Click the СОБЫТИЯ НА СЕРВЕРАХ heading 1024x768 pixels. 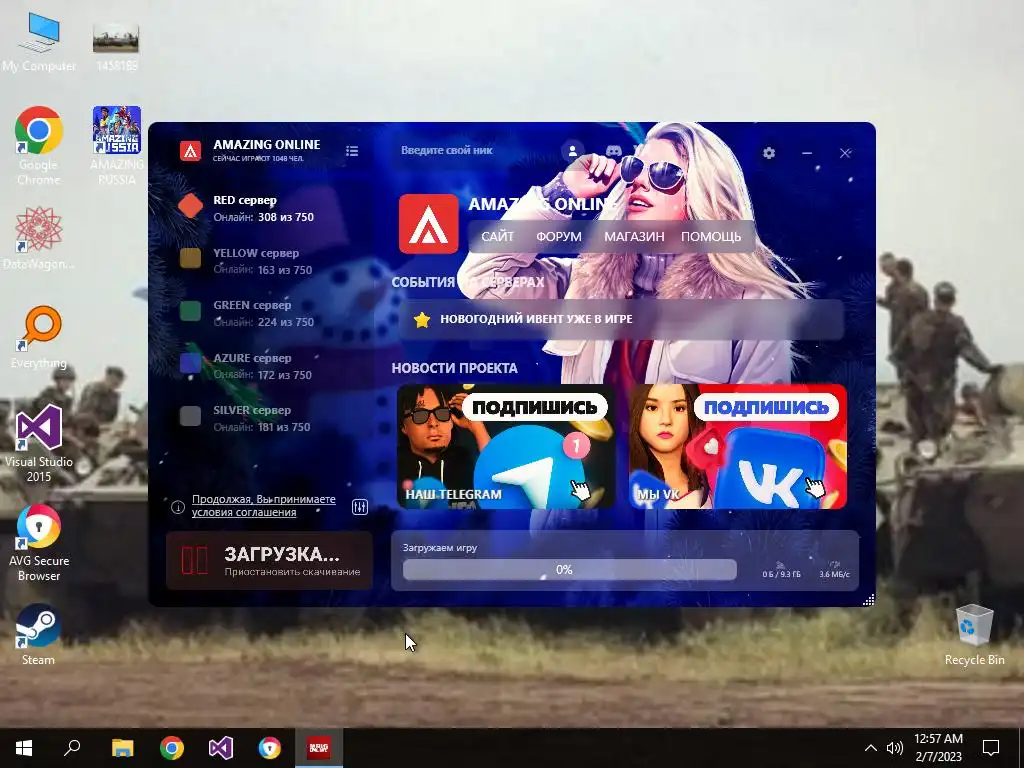[x=468, y=282]
